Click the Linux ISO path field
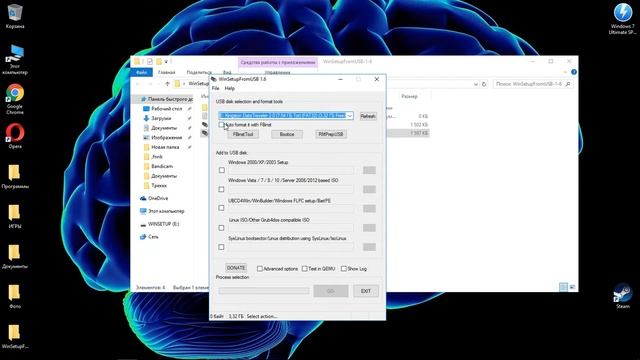 click(291, 228)
